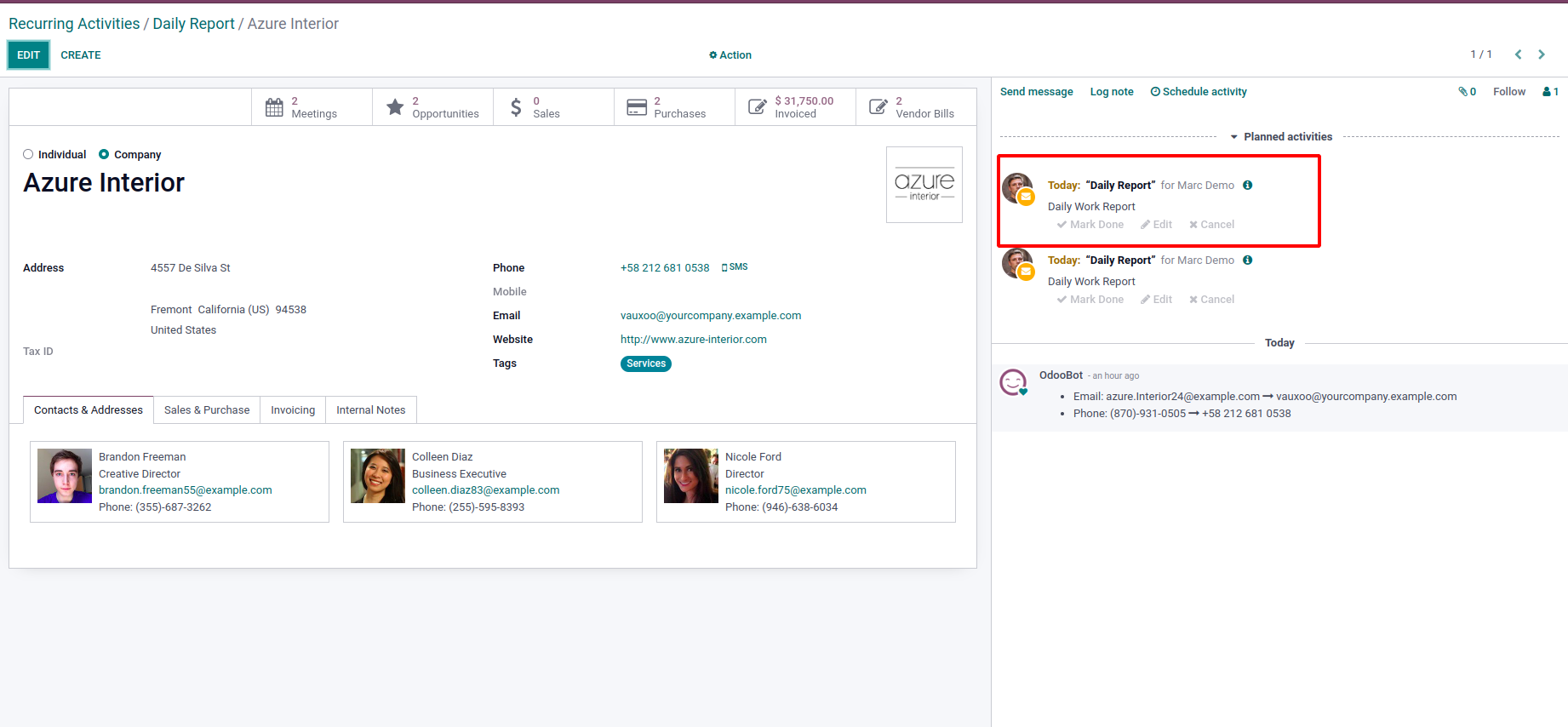This screenshot has width=1568, height=727.
Task: Open the Sales dollar icon
Action: point(516,107)
